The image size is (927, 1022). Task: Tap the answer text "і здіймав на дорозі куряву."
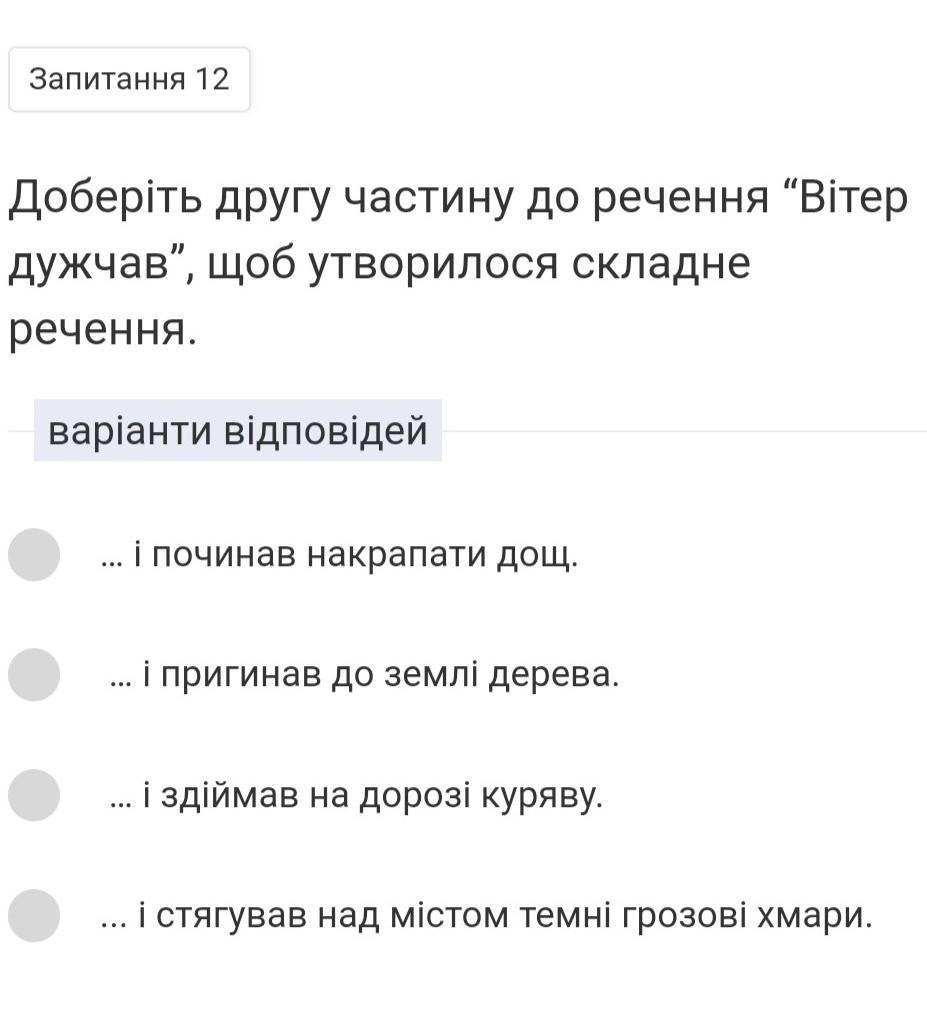pos(372,795)
